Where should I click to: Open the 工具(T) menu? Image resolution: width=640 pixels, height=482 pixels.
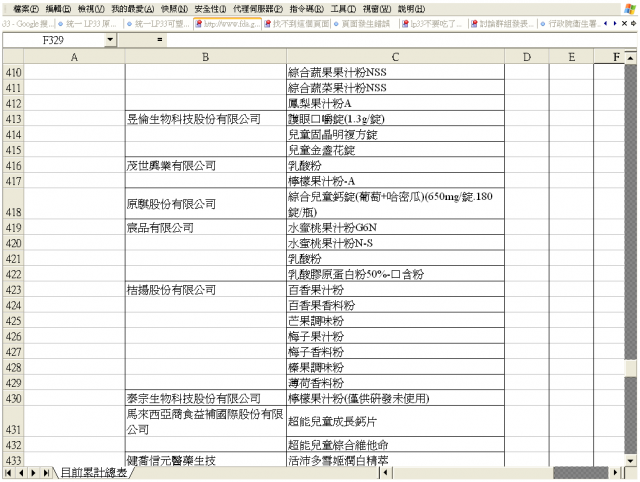[343, 9]
